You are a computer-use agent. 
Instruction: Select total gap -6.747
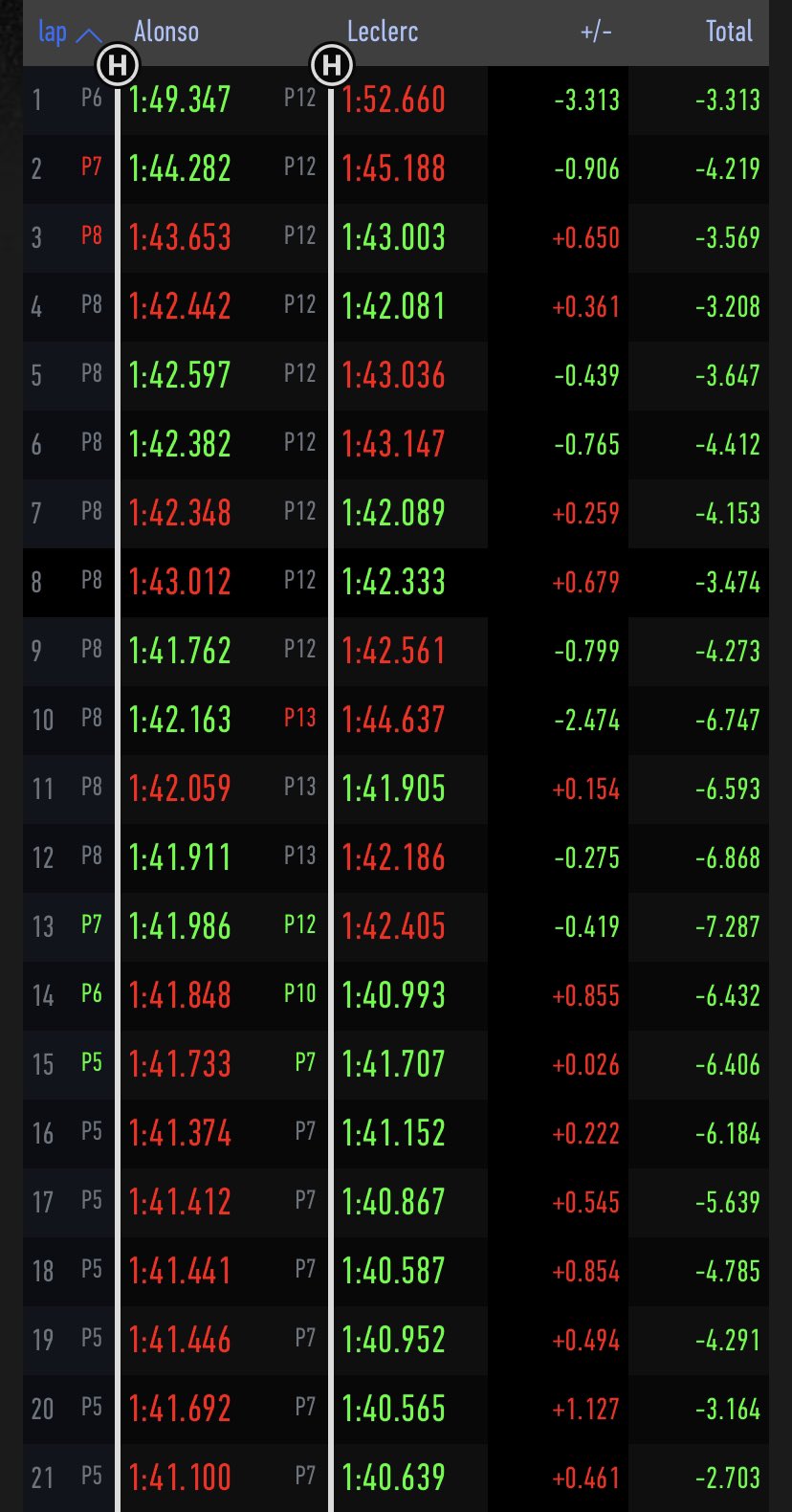[x=728, y=721]
